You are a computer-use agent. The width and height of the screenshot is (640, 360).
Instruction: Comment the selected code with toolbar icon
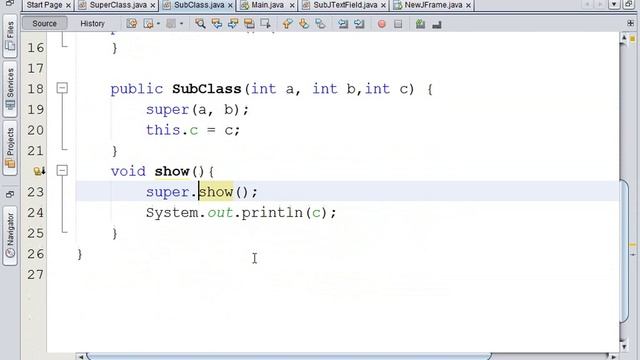click(420, 24)
